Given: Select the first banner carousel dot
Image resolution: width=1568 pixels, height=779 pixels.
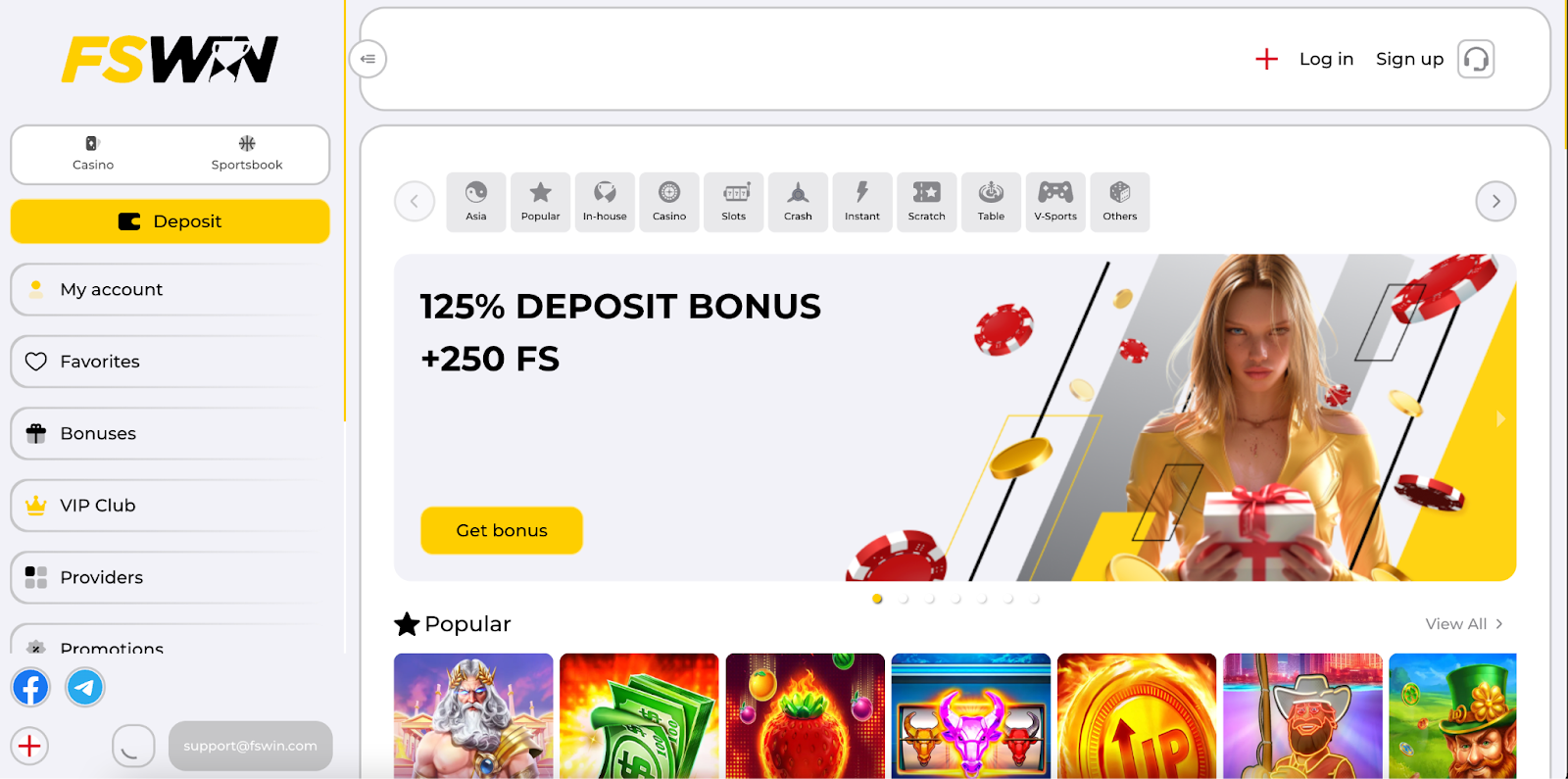Looking at the screenshot, I should 877,599.
